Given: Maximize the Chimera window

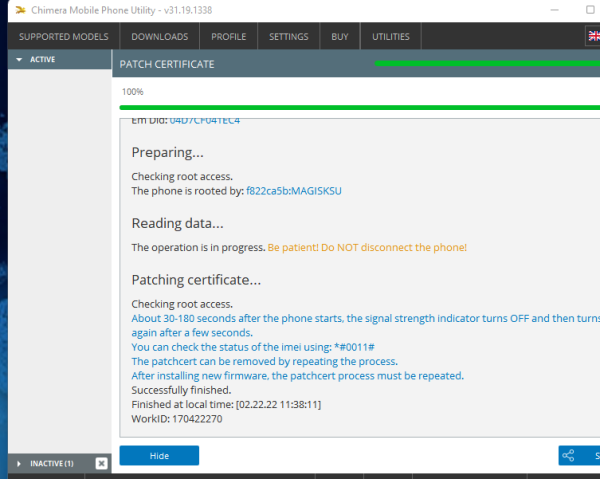Looking at the screenshot, I should tap(590, 10).
